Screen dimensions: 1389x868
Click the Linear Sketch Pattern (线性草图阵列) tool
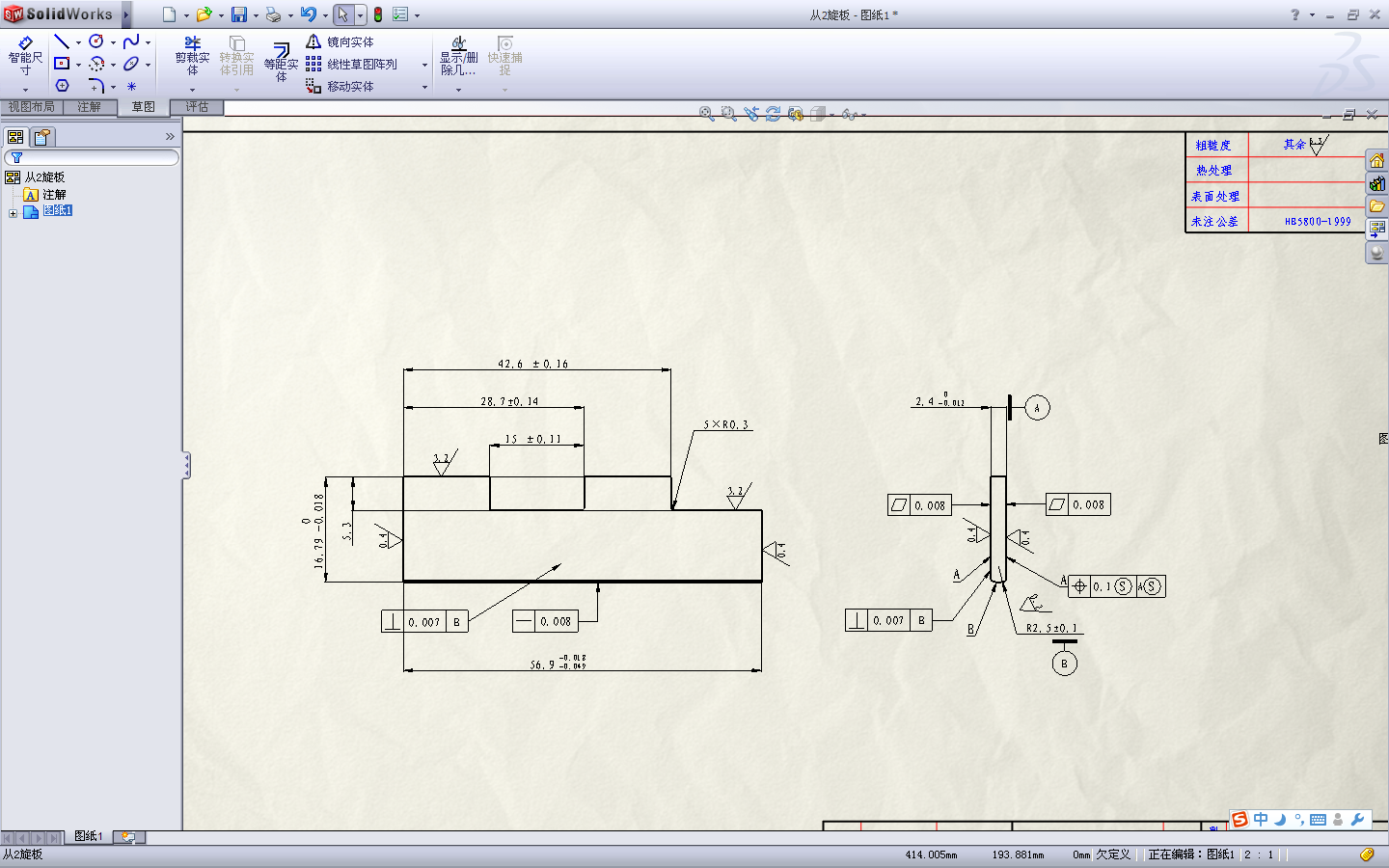coord(351,64)
